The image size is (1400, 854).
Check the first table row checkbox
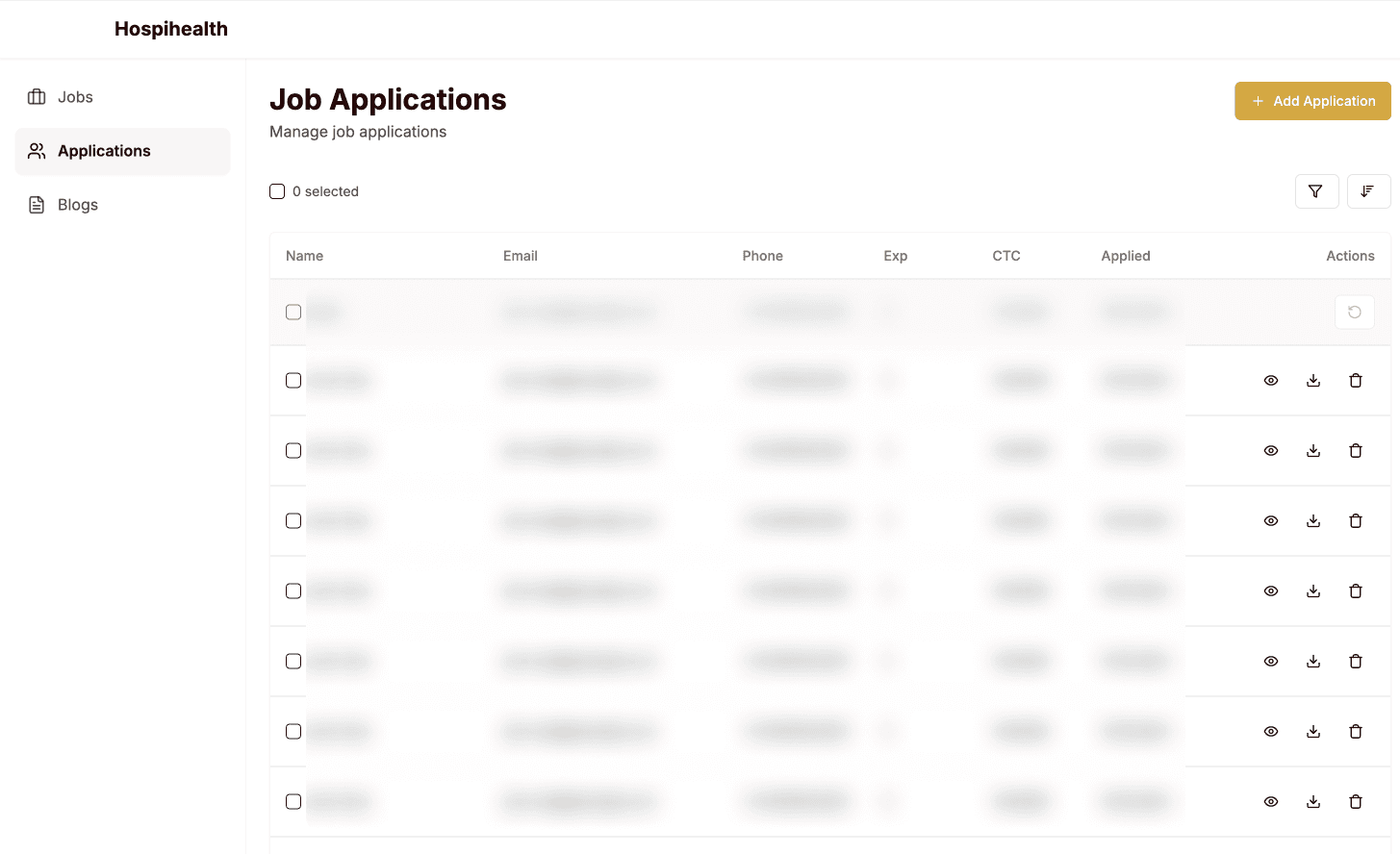click(x=293, y=313)
